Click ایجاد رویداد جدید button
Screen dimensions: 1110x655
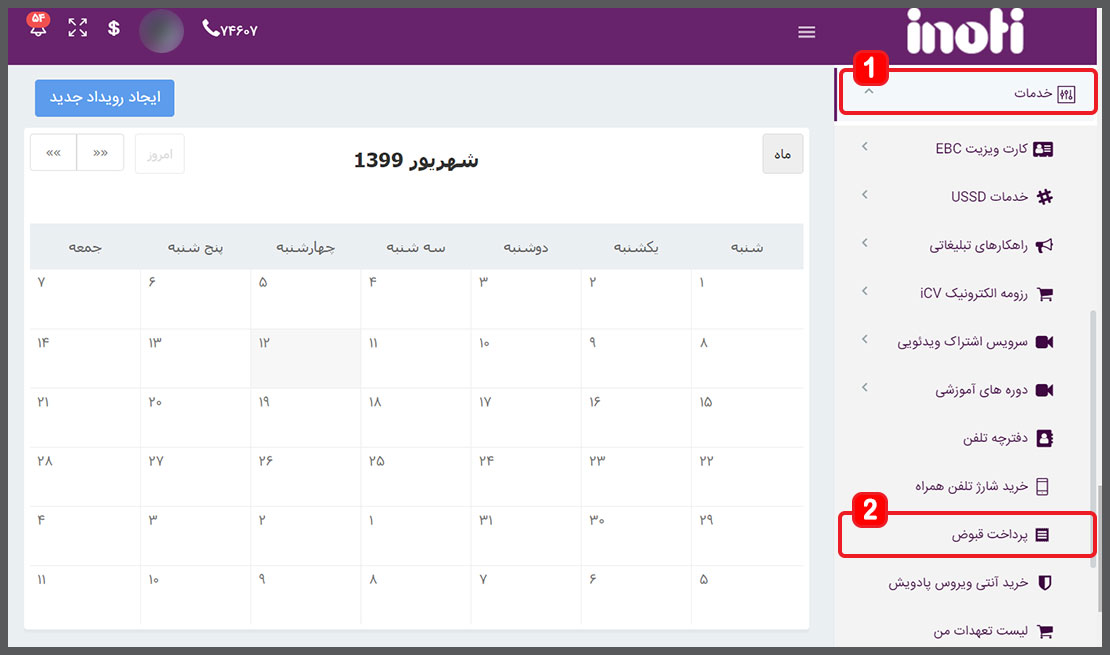[x=104, y=98]
